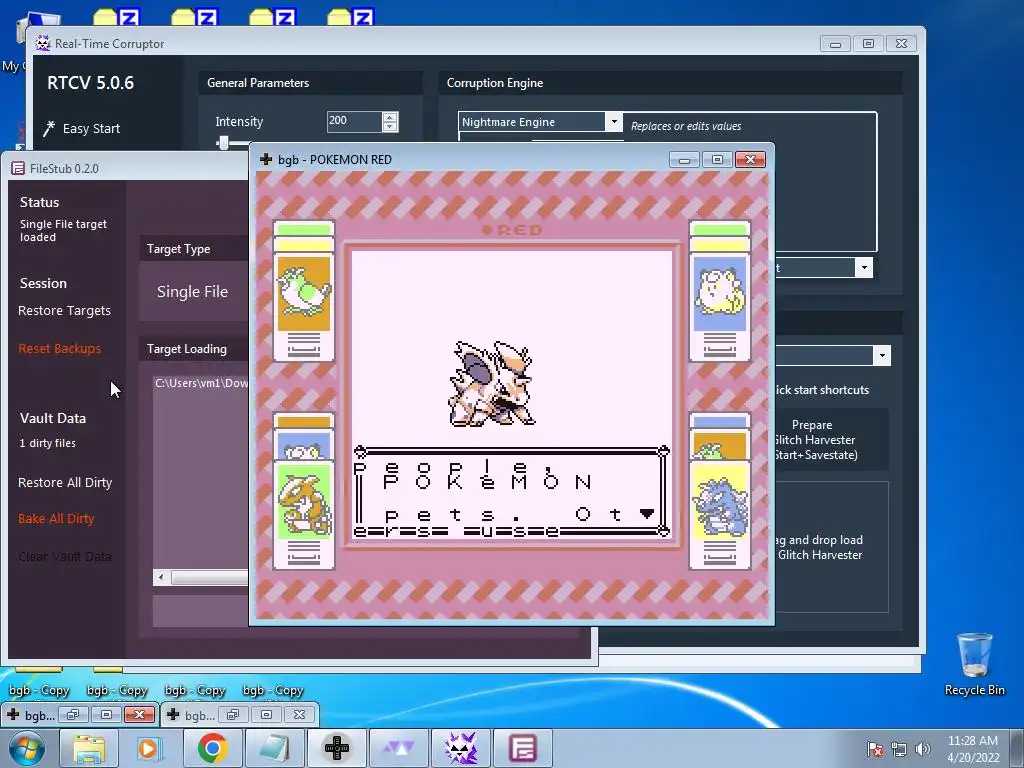Switch to Real-Time Corruptor taskbar icon
This screenshot has height=768, width=1024.
tap(460, 748)
